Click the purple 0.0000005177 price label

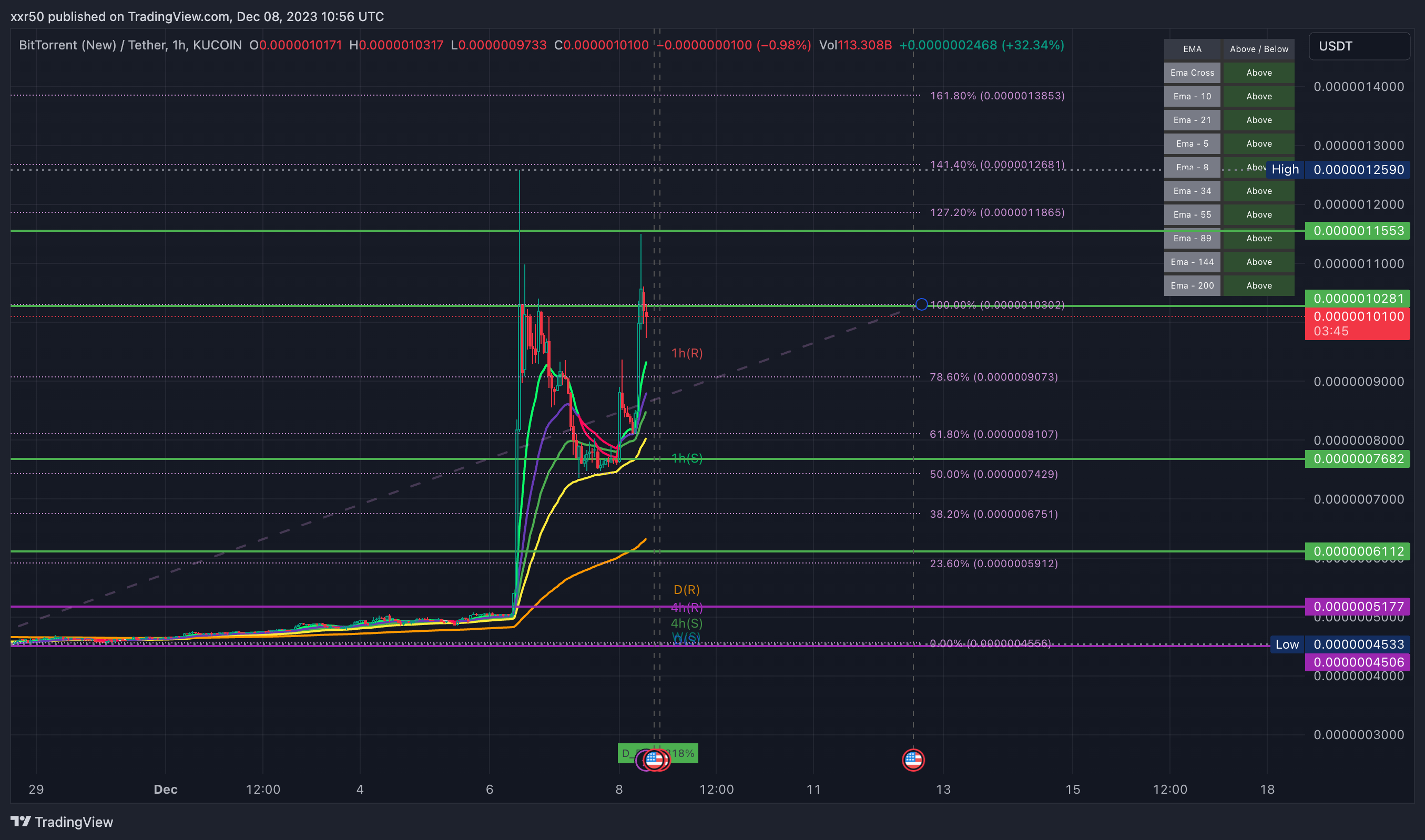coord(1357,607)
